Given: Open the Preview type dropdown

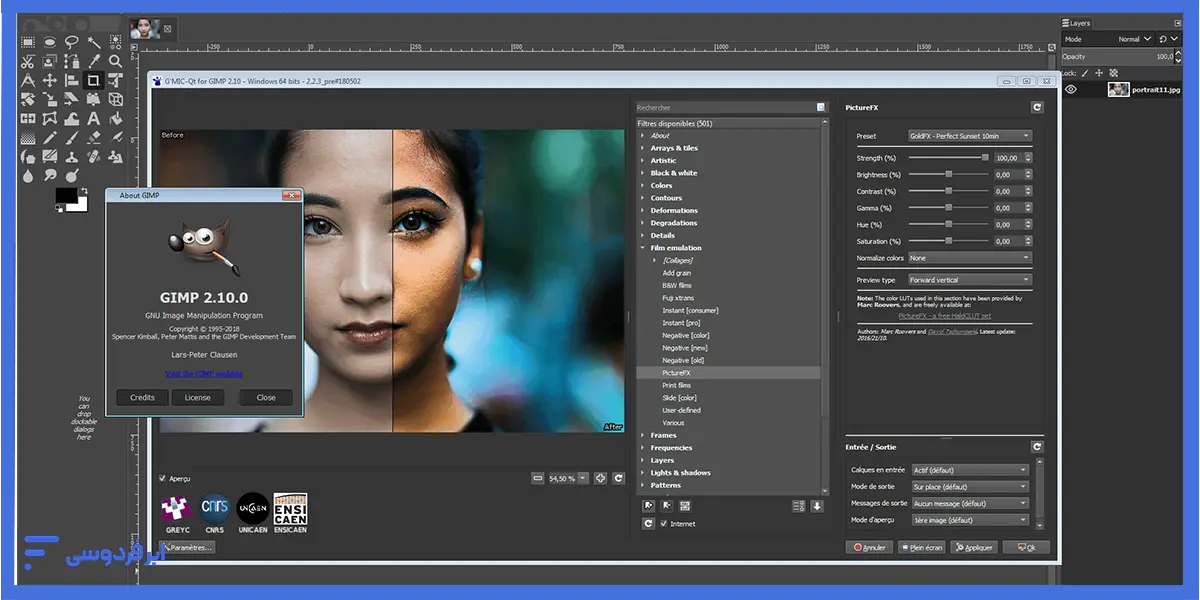Looking at the screenshot, I should pos(969,280).
